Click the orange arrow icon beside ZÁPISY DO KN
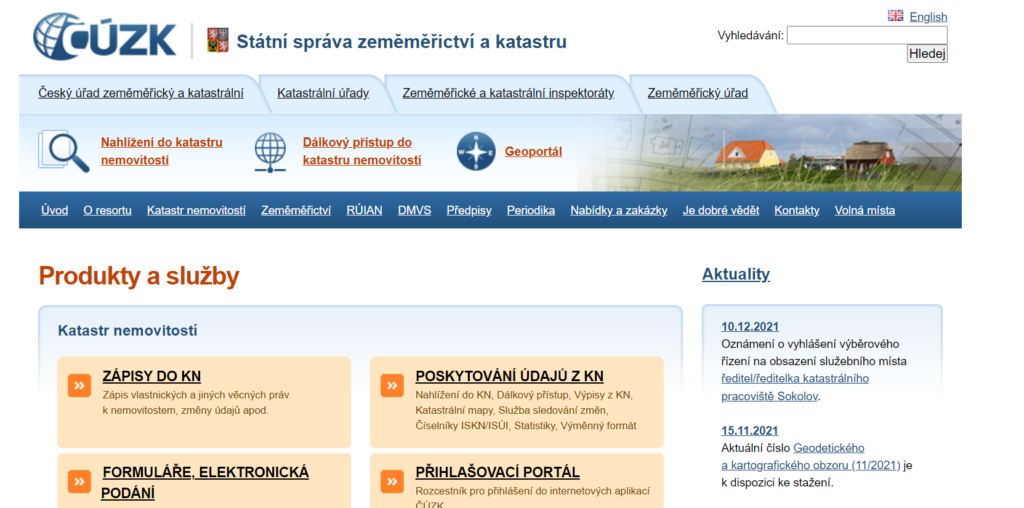1024x508 pixels. tap(79, 385)
